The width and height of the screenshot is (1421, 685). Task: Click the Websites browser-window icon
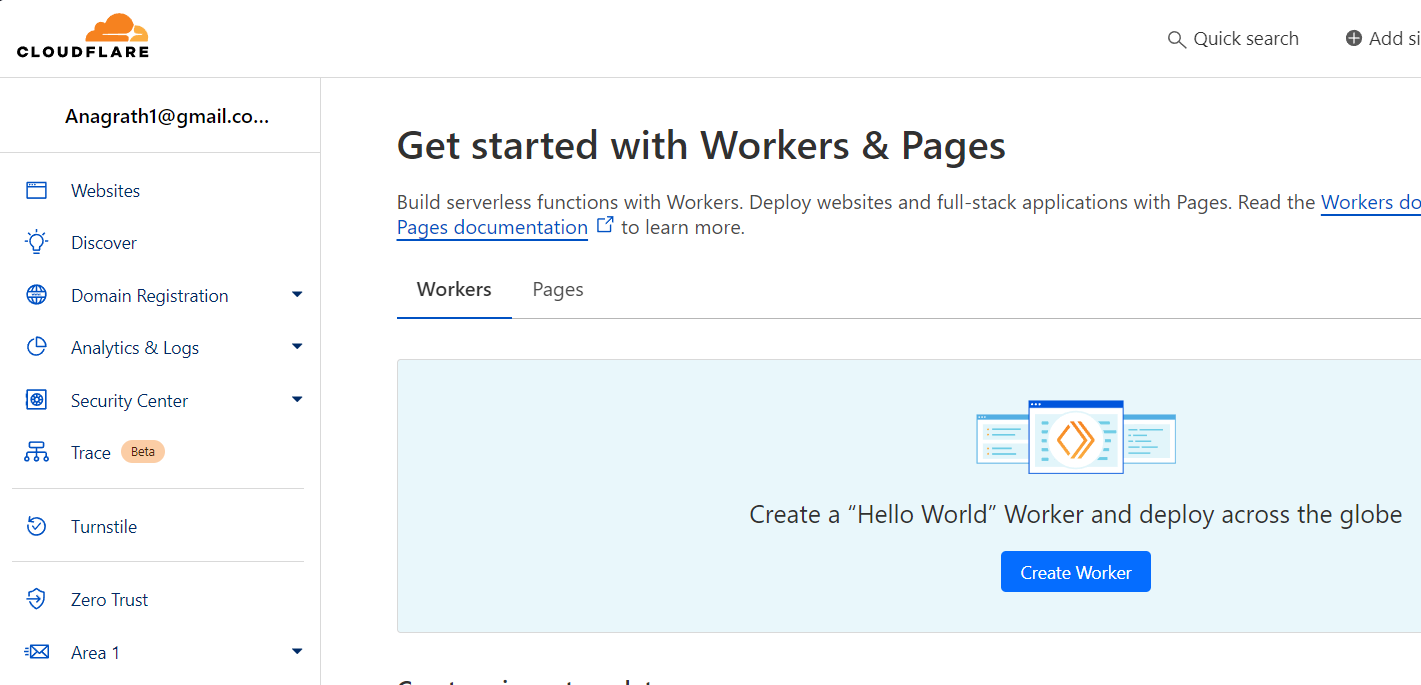point(37,191)
